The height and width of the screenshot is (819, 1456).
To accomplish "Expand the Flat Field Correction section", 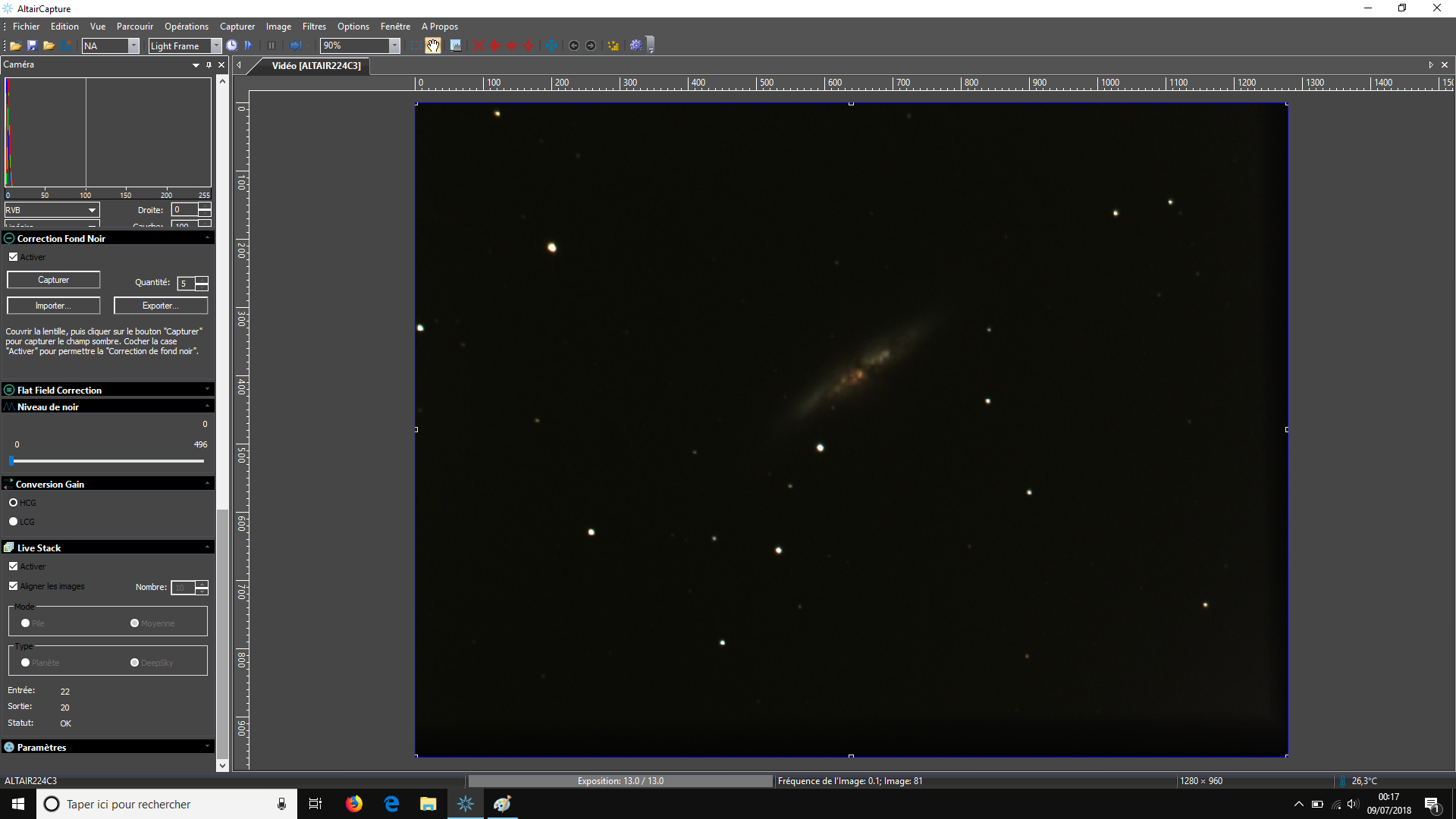I will [x=59, y=390].
